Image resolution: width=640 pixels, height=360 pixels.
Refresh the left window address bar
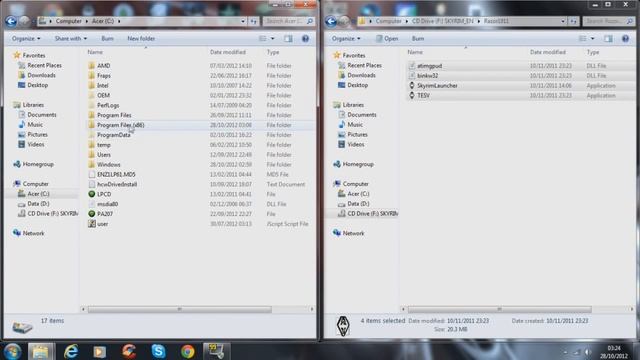[x=254, y=21]
